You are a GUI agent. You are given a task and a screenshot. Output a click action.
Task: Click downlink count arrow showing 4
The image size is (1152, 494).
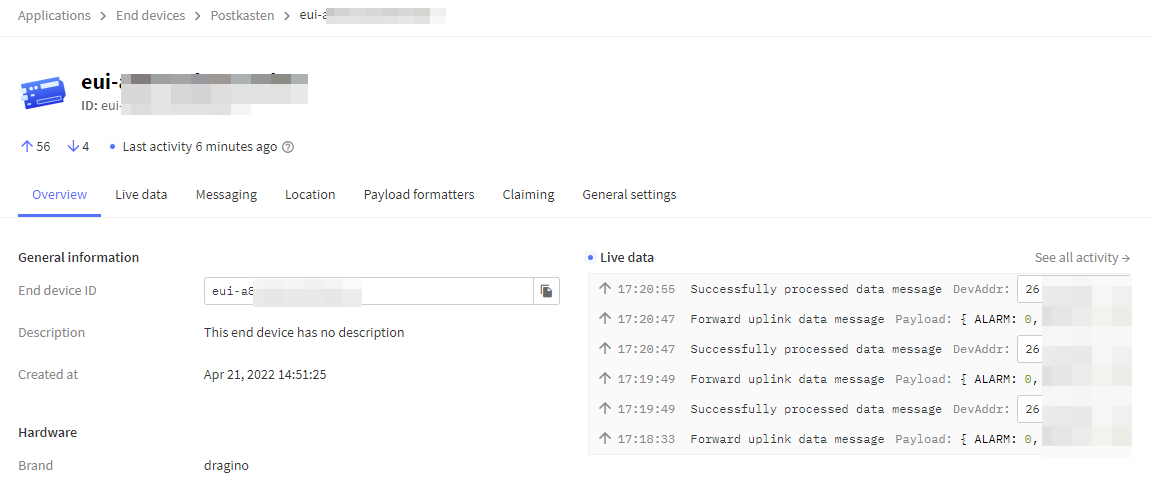pos(73,146)
